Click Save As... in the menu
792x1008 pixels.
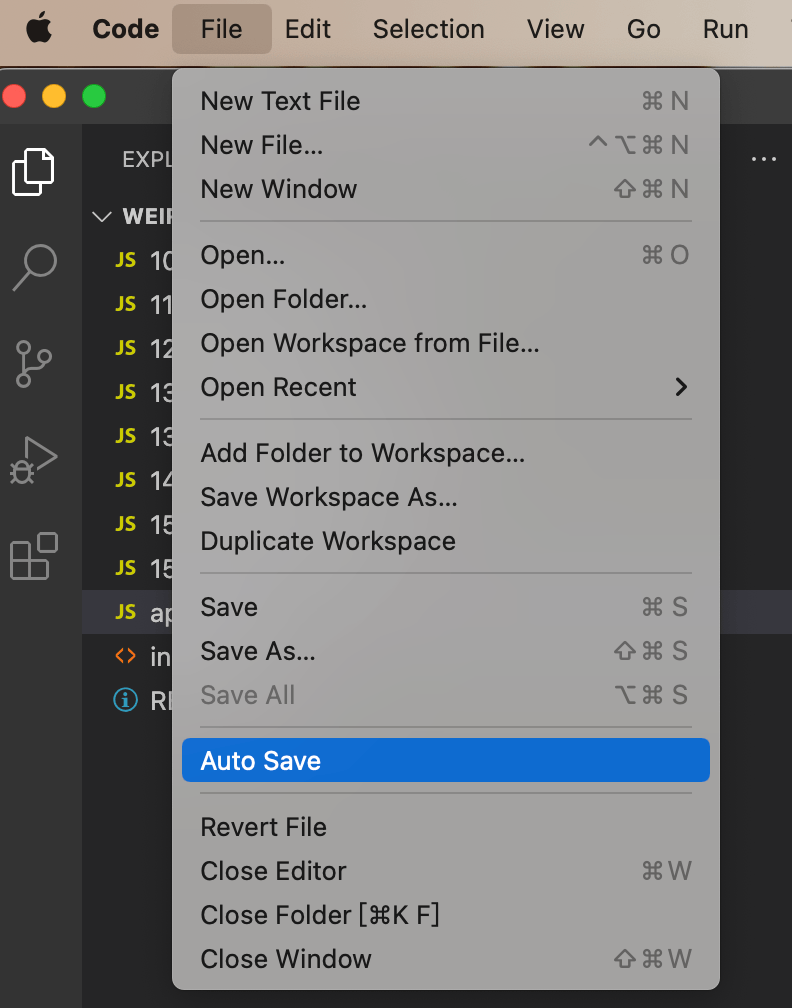point(258,651)
